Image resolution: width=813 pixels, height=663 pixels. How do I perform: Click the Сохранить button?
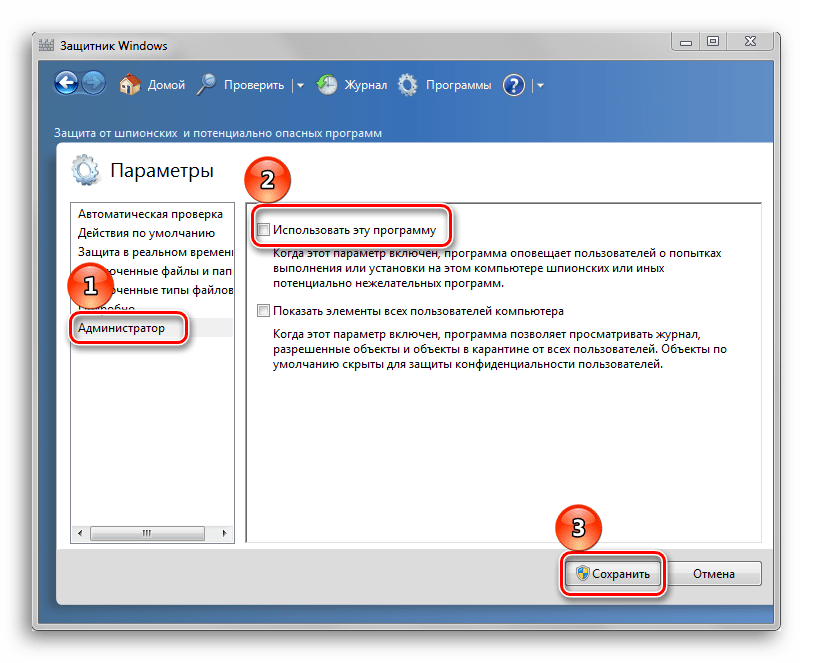[612, 574]
